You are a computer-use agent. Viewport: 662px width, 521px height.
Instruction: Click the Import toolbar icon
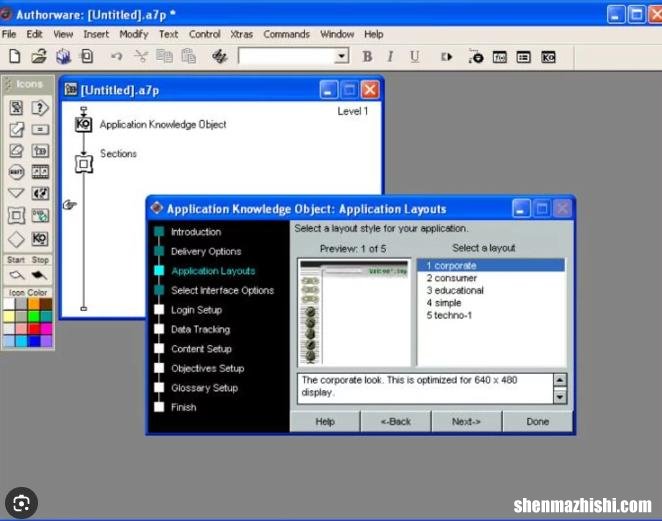pos(87,56)
